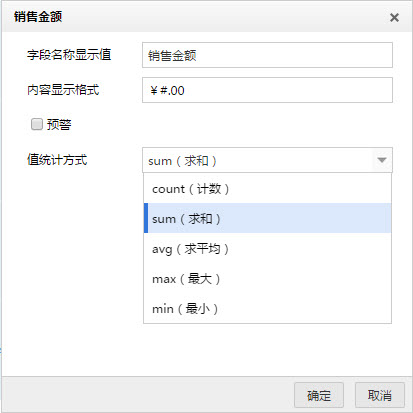Choose min（最小）from the dropdown

pos(267,308)
